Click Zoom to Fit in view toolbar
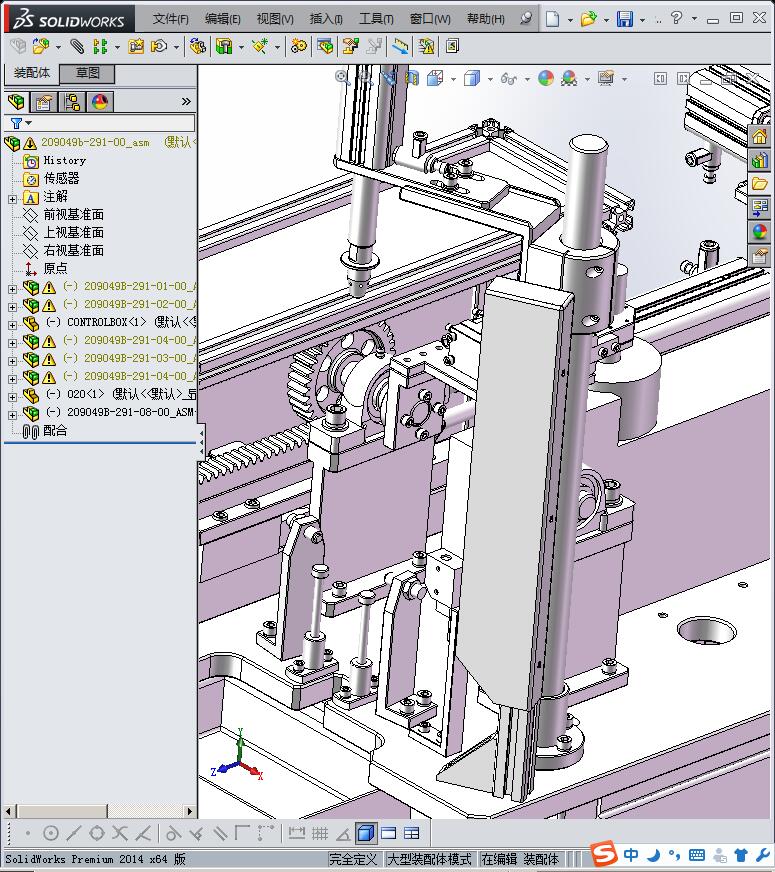This screenshot has height=872, width=775. tap(342, 77)
